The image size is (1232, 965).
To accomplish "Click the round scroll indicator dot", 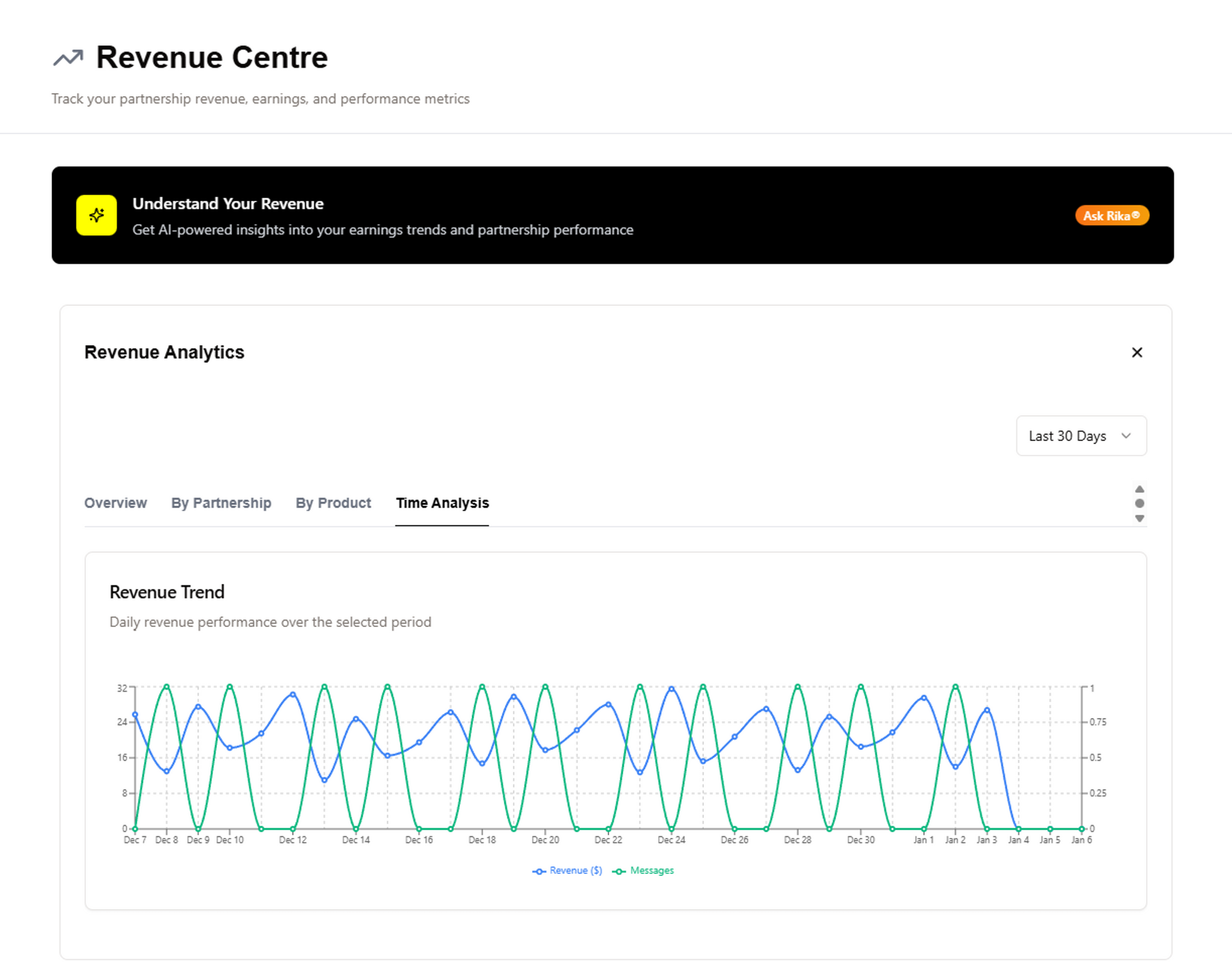I will (x=1139, y=504).
